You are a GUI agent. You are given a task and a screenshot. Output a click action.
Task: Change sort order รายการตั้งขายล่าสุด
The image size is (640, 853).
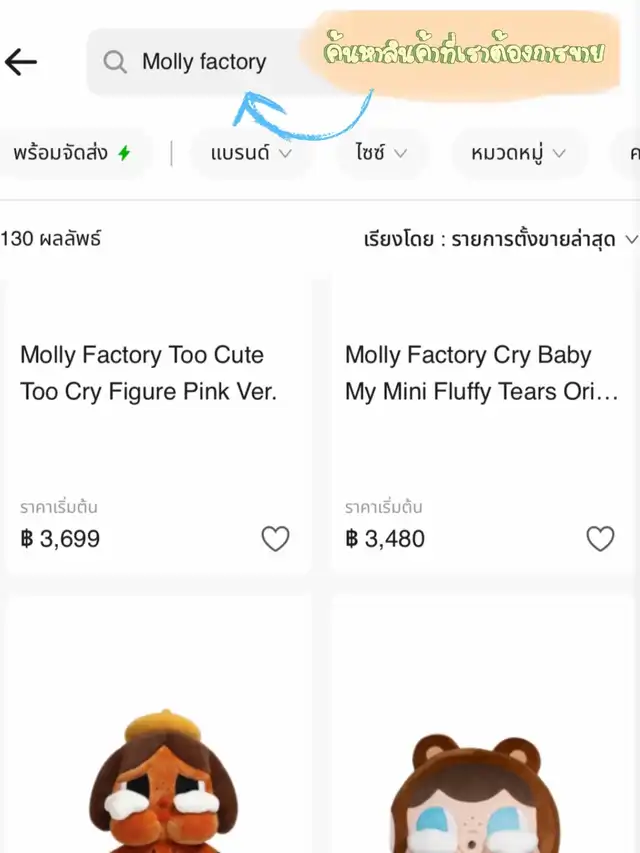[x=500, y=239]
